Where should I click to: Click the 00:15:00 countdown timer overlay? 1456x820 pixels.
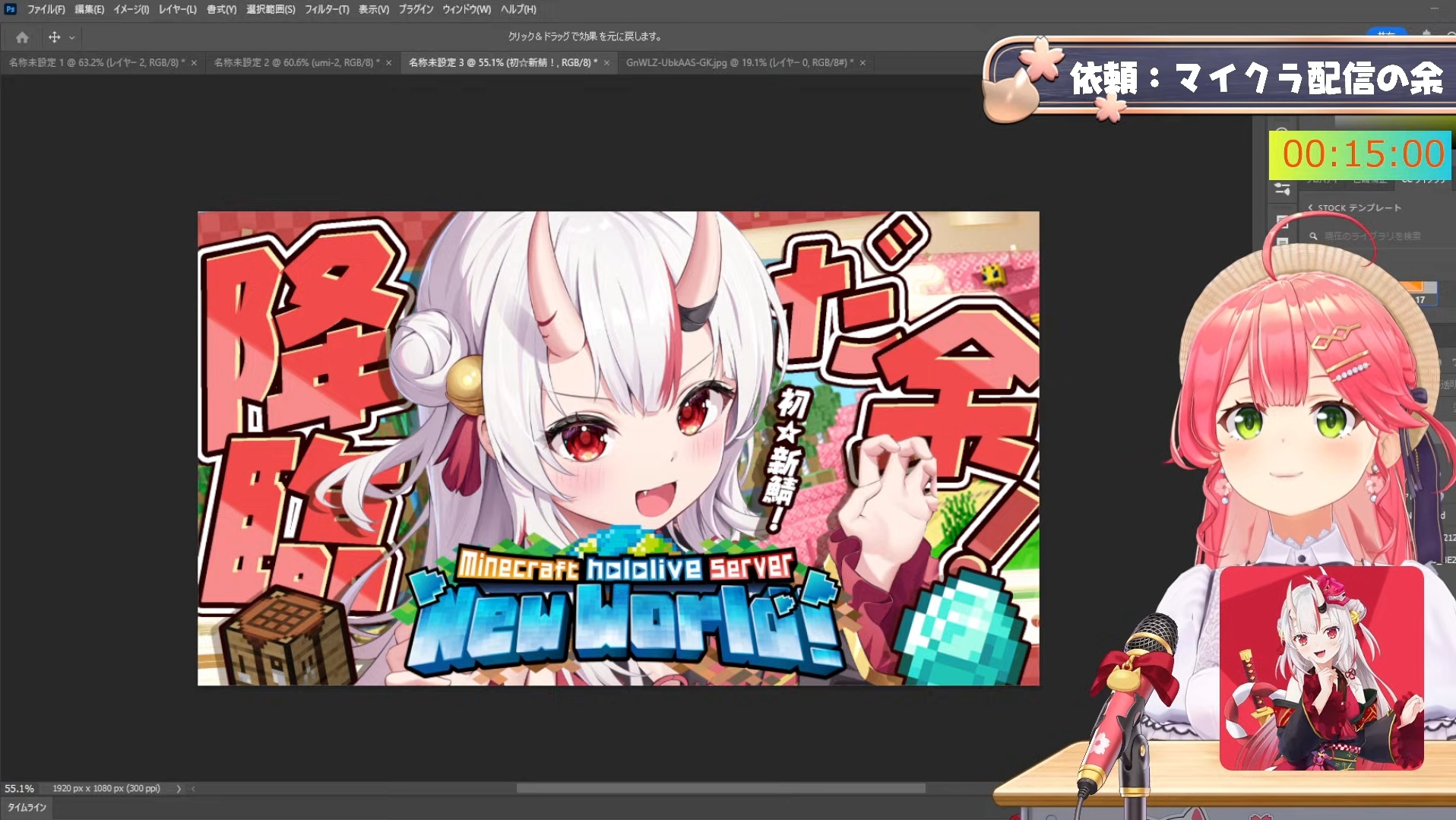click(x=1360, y=155)
